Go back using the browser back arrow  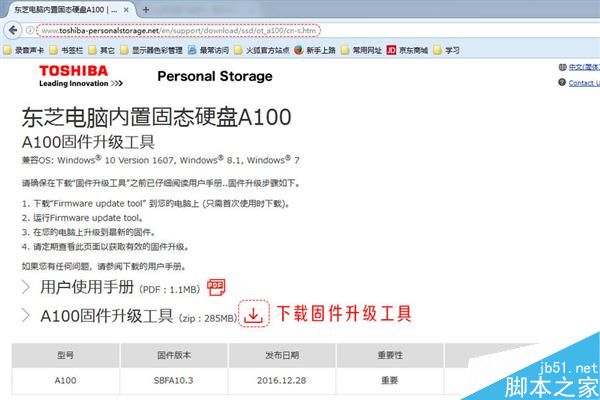pos(13,30)
